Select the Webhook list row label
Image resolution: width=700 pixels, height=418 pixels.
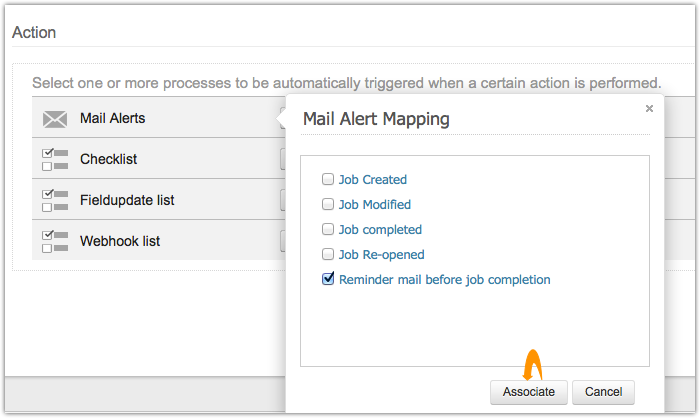click(120, 241)
